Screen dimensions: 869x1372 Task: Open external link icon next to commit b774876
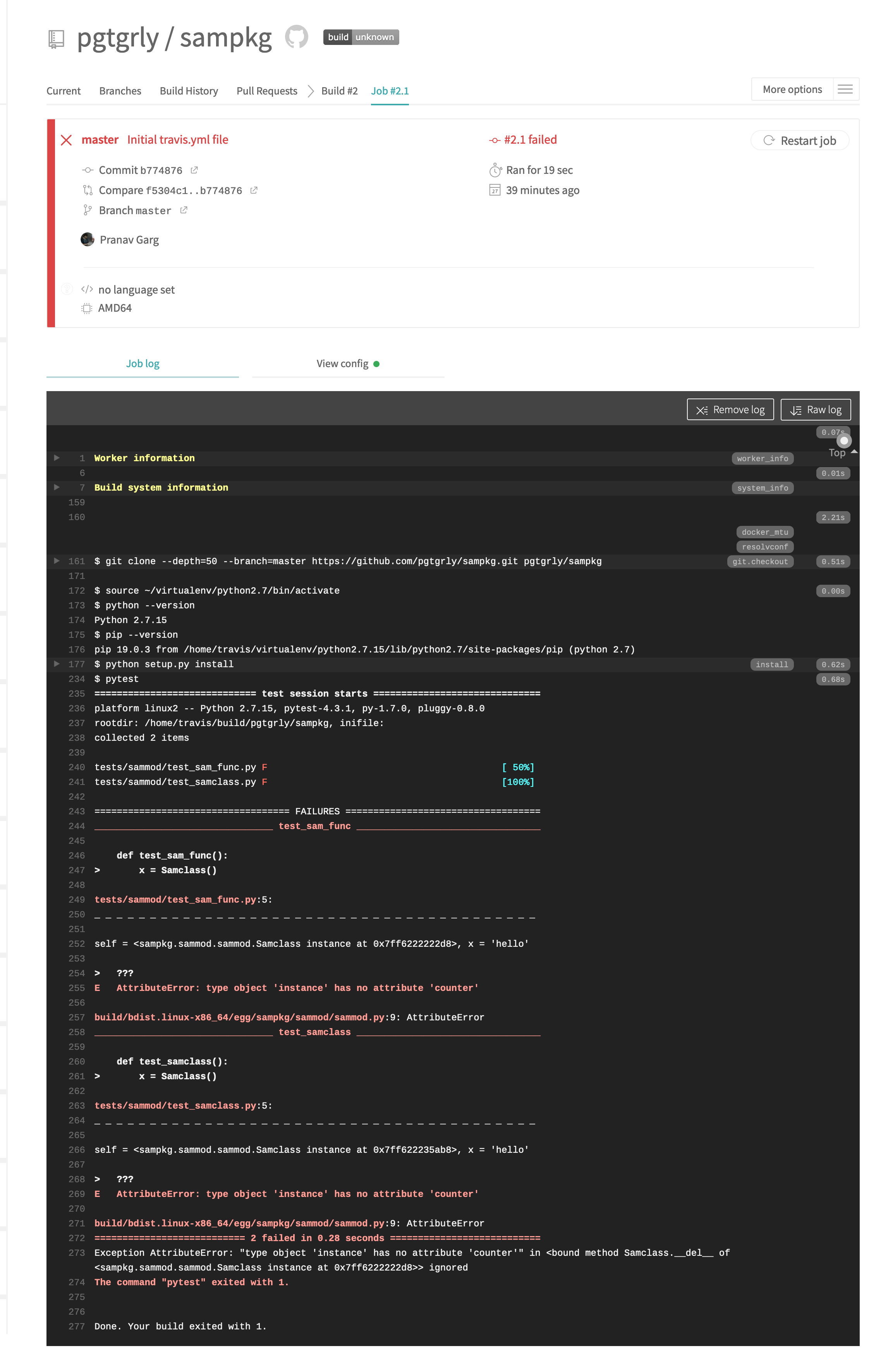click(194, 170)
